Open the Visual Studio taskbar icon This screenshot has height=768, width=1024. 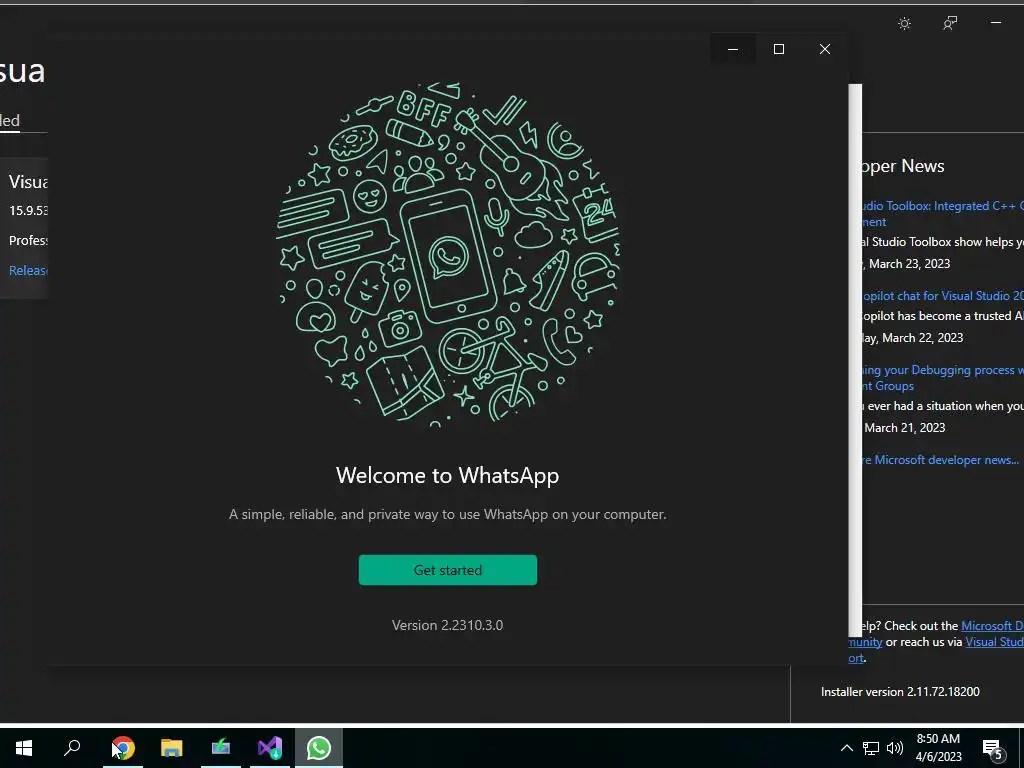[270, 748]
